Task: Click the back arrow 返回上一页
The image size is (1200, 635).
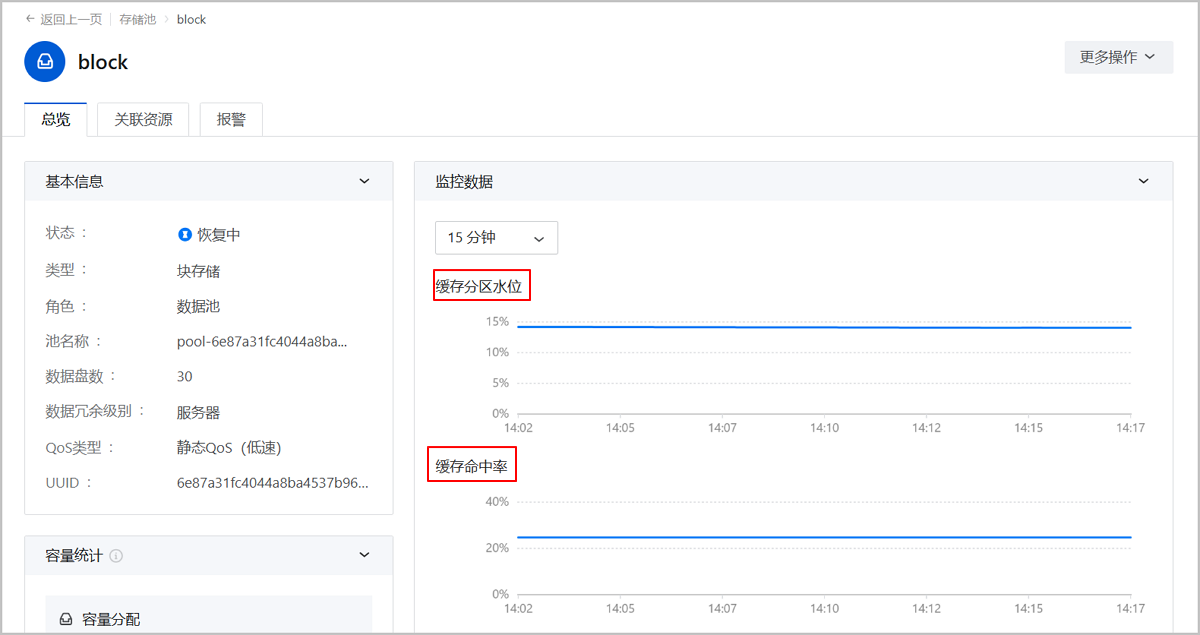Action: [63, 19]
